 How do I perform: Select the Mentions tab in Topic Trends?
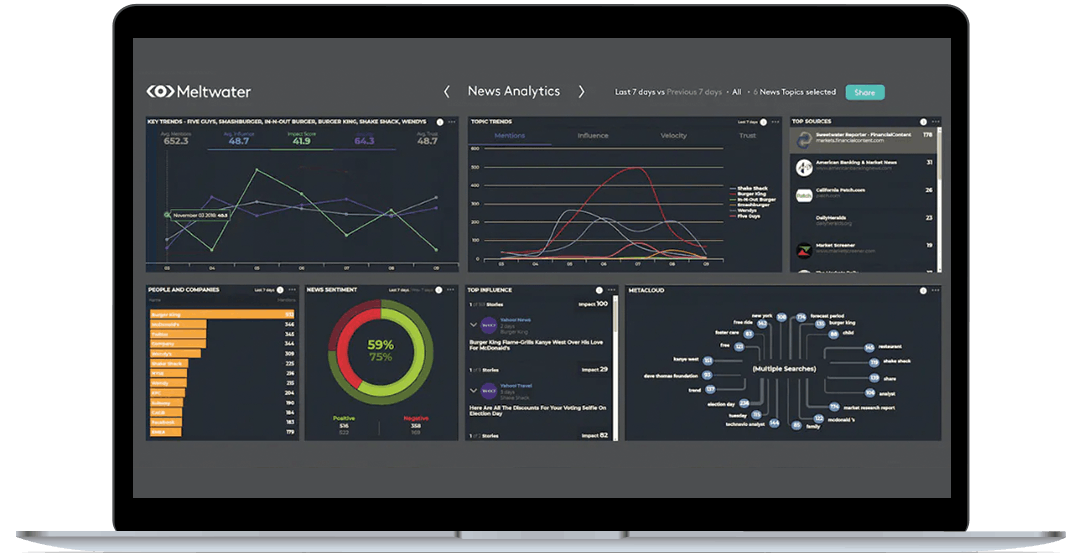[x=510, y=136]
